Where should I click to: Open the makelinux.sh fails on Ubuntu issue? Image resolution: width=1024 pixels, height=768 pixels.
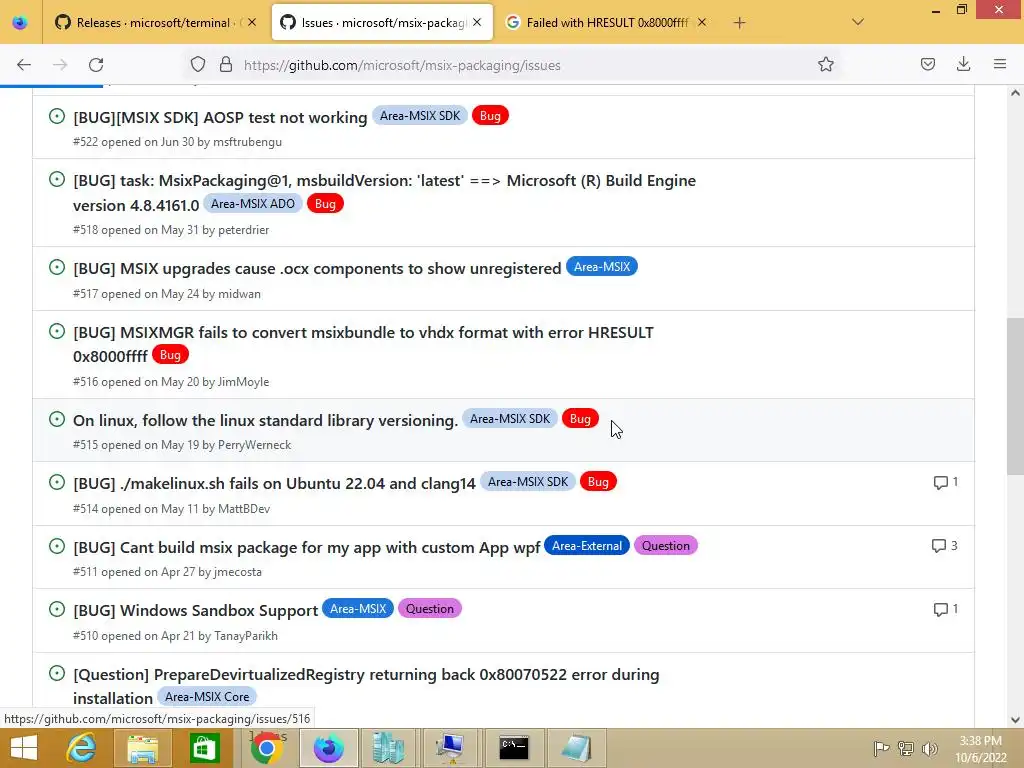tap(274, 484)
